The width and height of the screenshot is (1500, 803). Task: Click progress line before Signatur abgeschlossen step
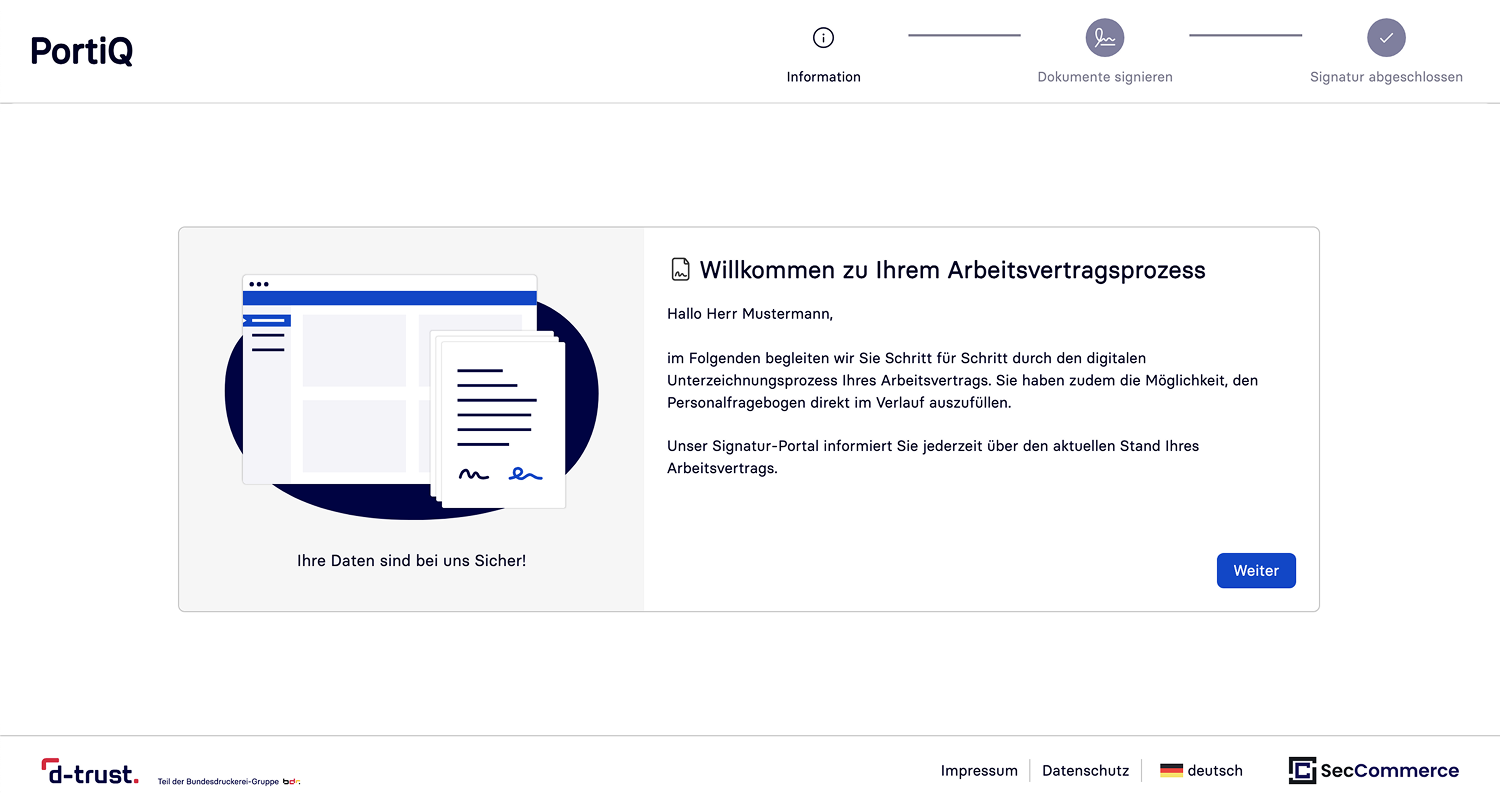click(x=1245, y=36)
